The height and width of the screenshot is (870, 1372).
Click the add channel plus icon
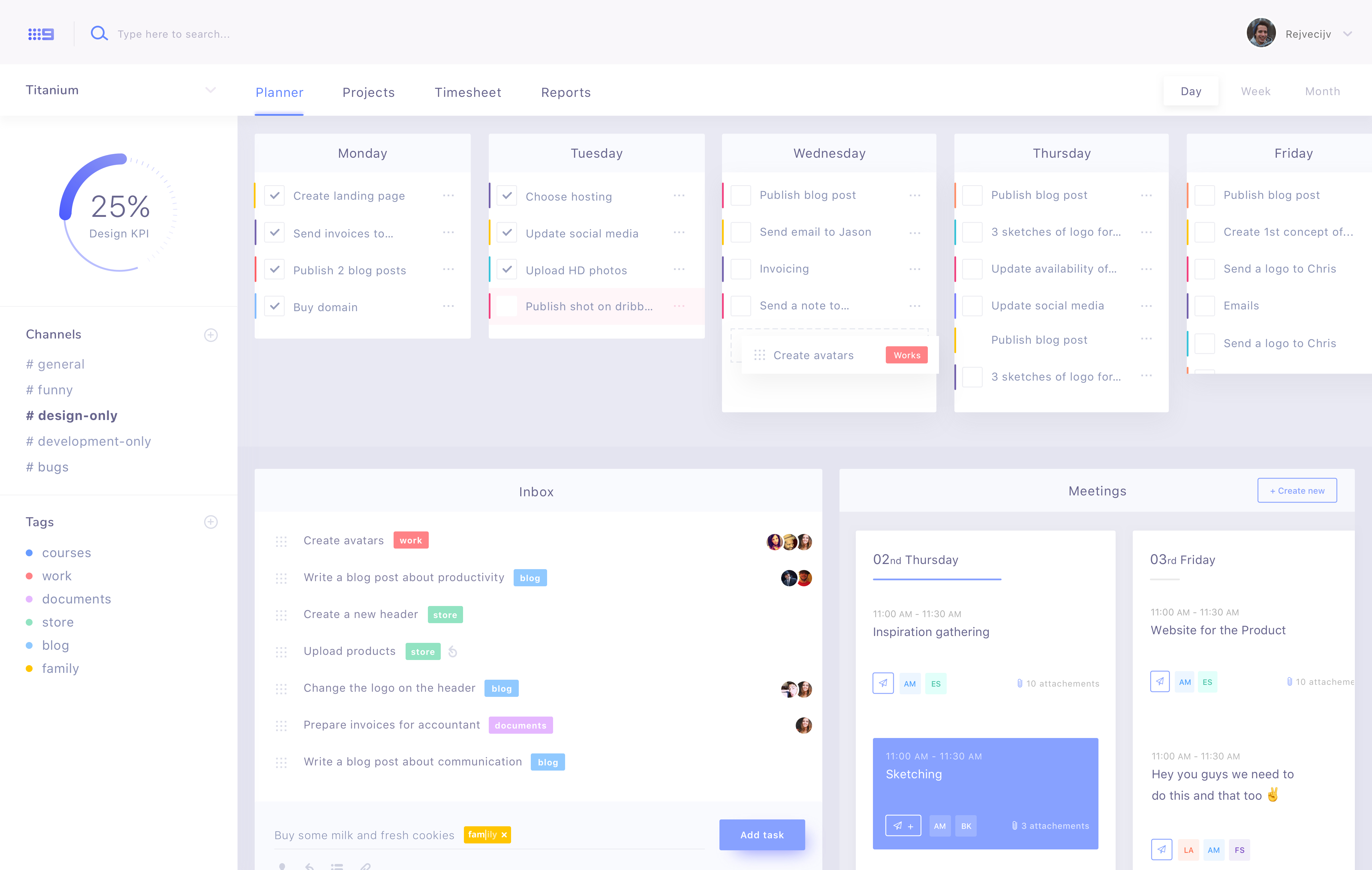pyautogui.click(x=210, y=334)
